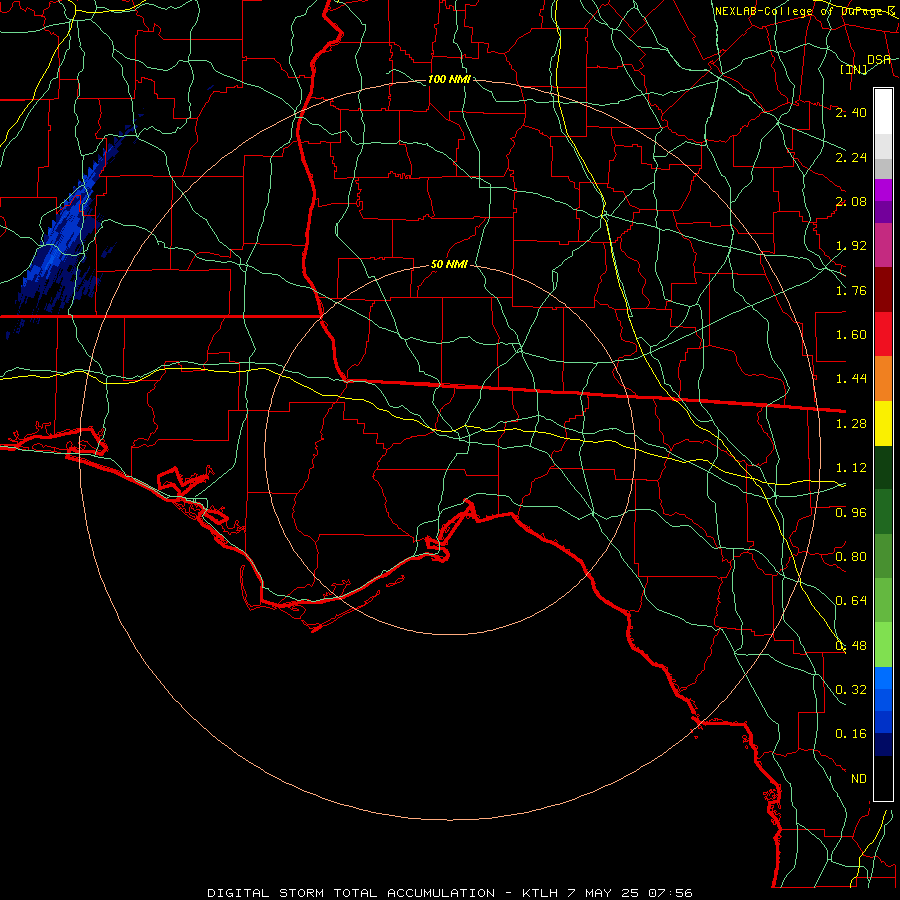Click the 2.08 legend value
900x900 pixels.
[851, 201]
